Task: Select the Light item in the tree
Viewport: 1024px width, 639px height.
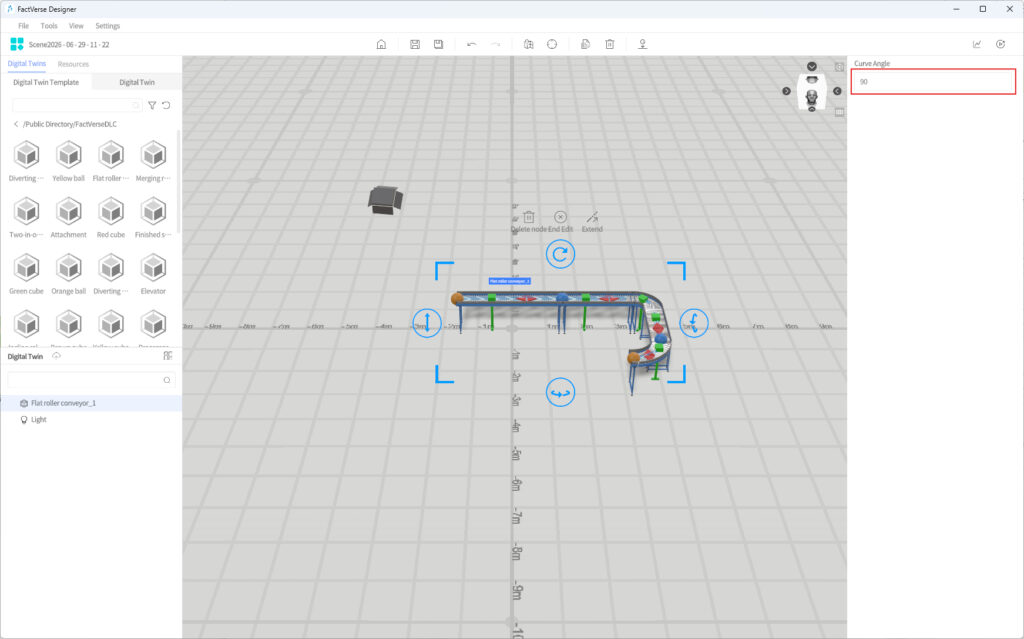Action: pyautogui.click(x=91, y=419)
